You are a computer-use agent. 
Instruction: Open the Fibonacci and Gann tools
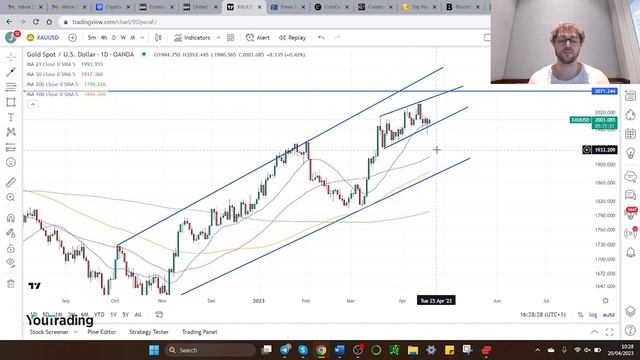click(11, 87)
